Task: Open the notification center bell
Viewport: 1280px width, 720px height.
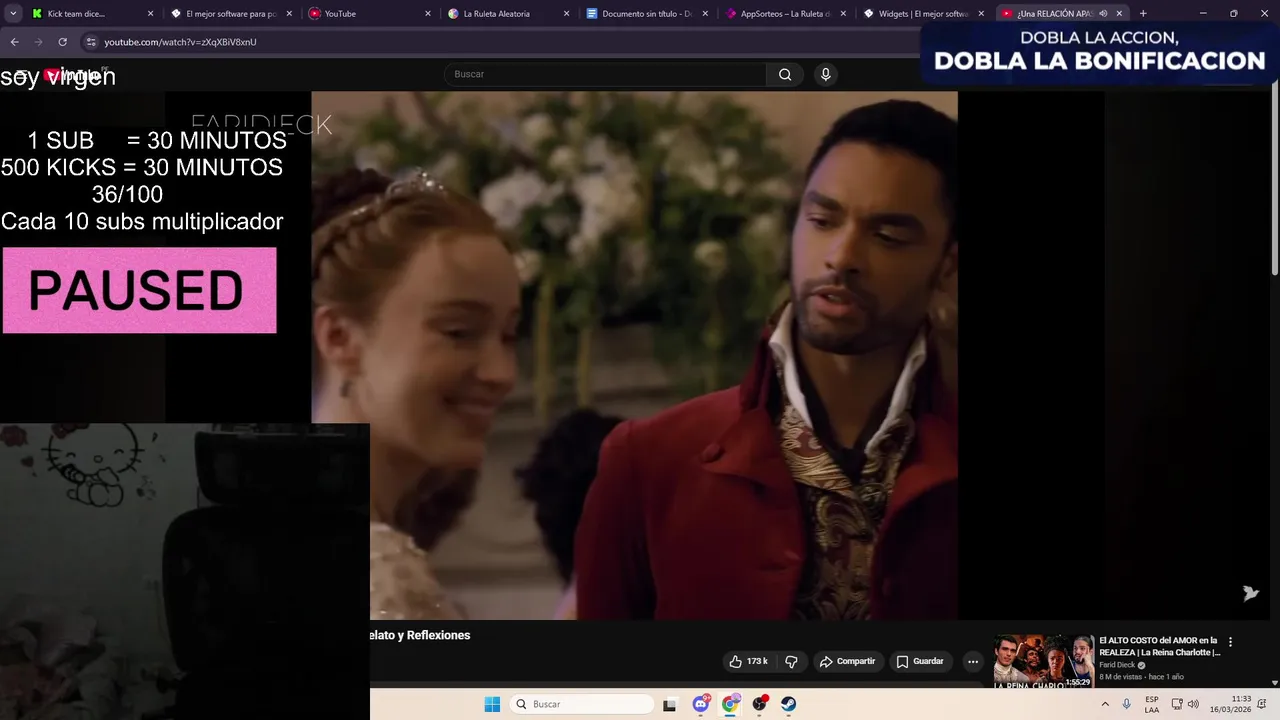Action: coord(1262,704)
